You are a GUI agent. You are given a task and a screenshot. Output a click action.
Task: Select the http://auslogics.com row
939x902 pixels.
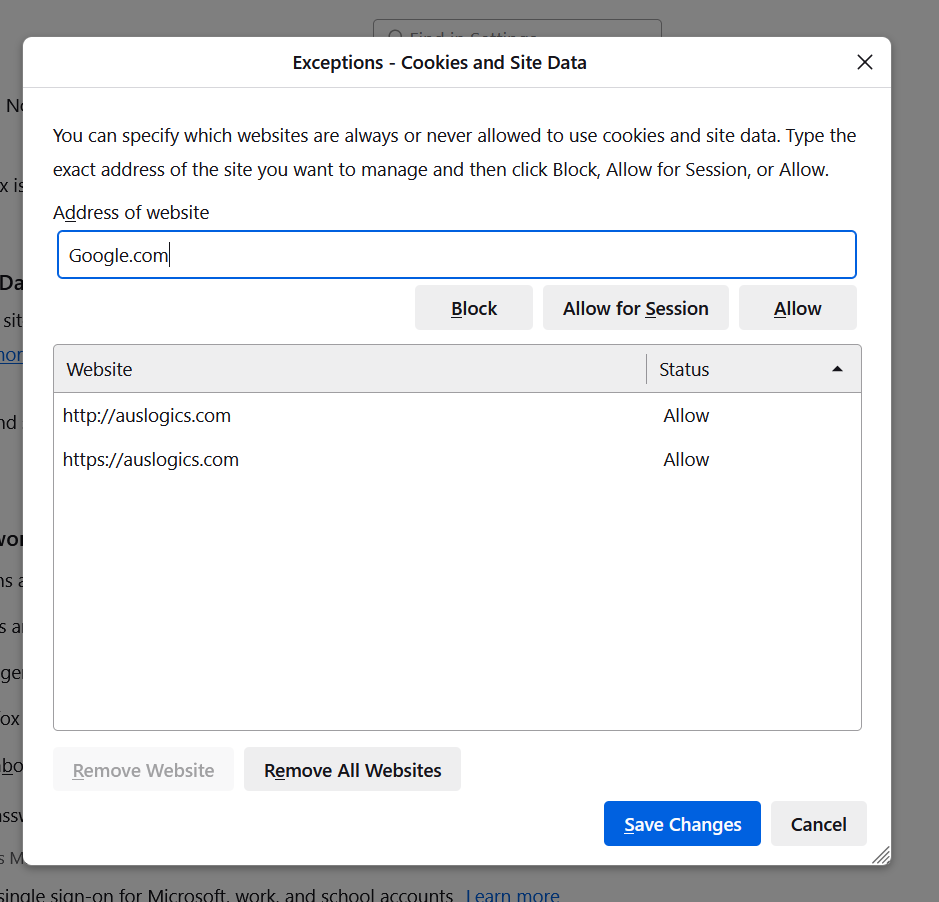pos(457,416)
